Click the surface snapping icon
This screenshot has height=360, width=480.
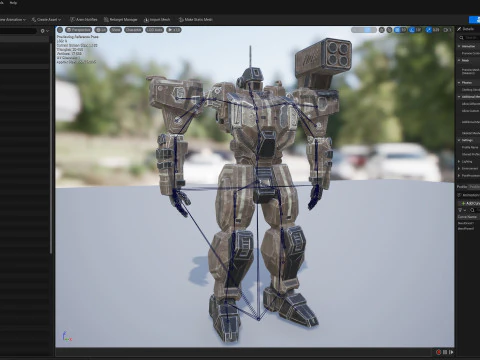click(389, 30)
